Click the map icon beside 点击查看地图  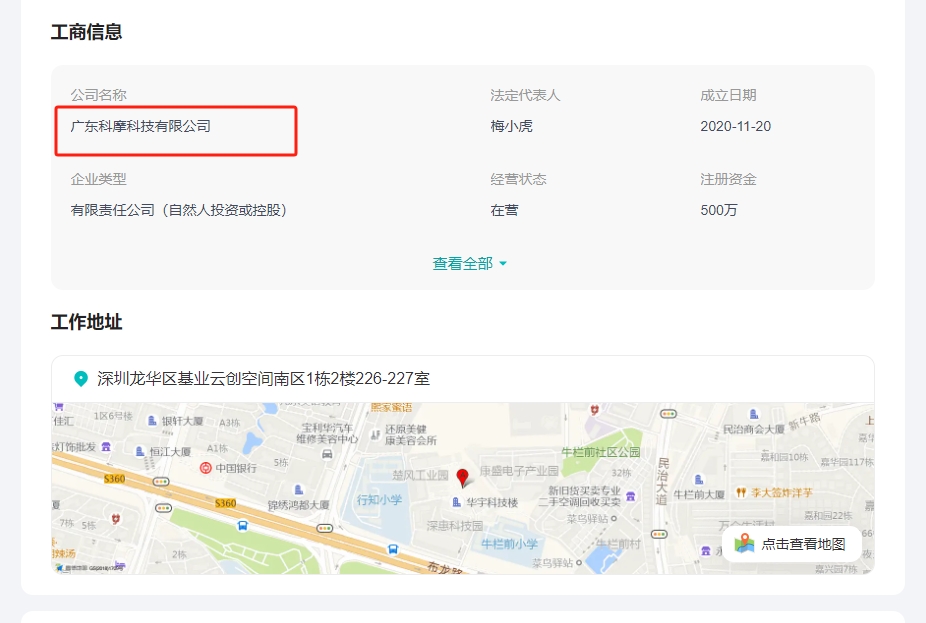click(x=744, y=544)
